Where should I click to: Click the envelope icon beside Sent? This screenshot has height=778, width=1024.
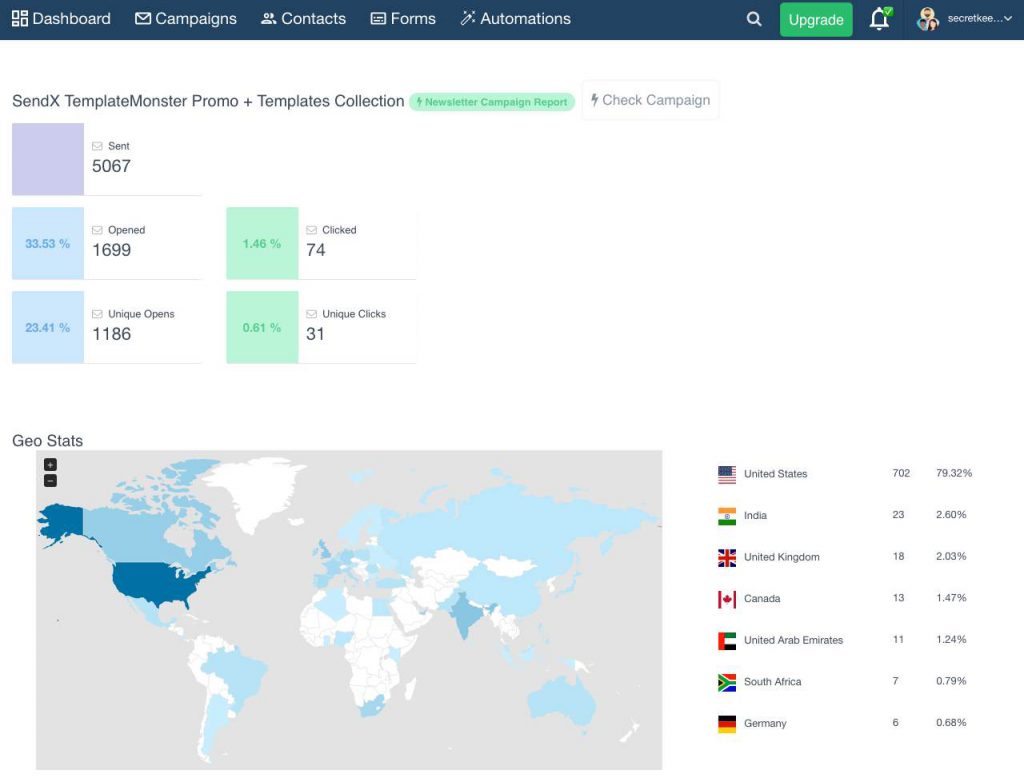click(x=97, y=146)
